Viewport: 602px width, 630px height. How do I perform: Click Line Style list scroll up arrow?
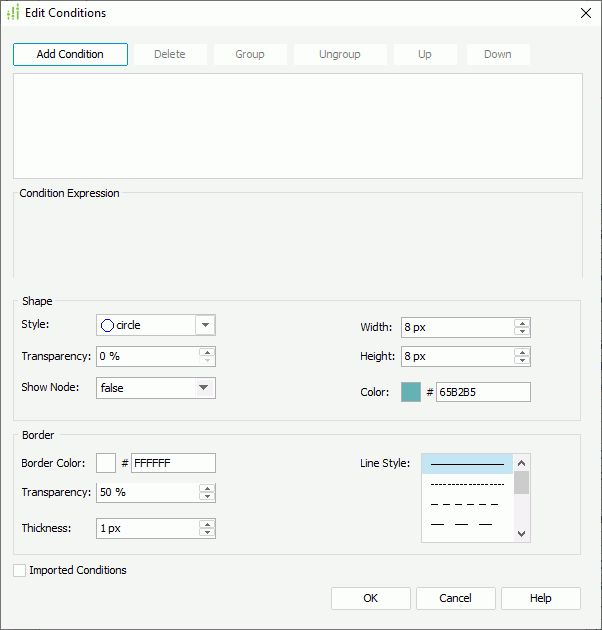[x=522, y=463]
